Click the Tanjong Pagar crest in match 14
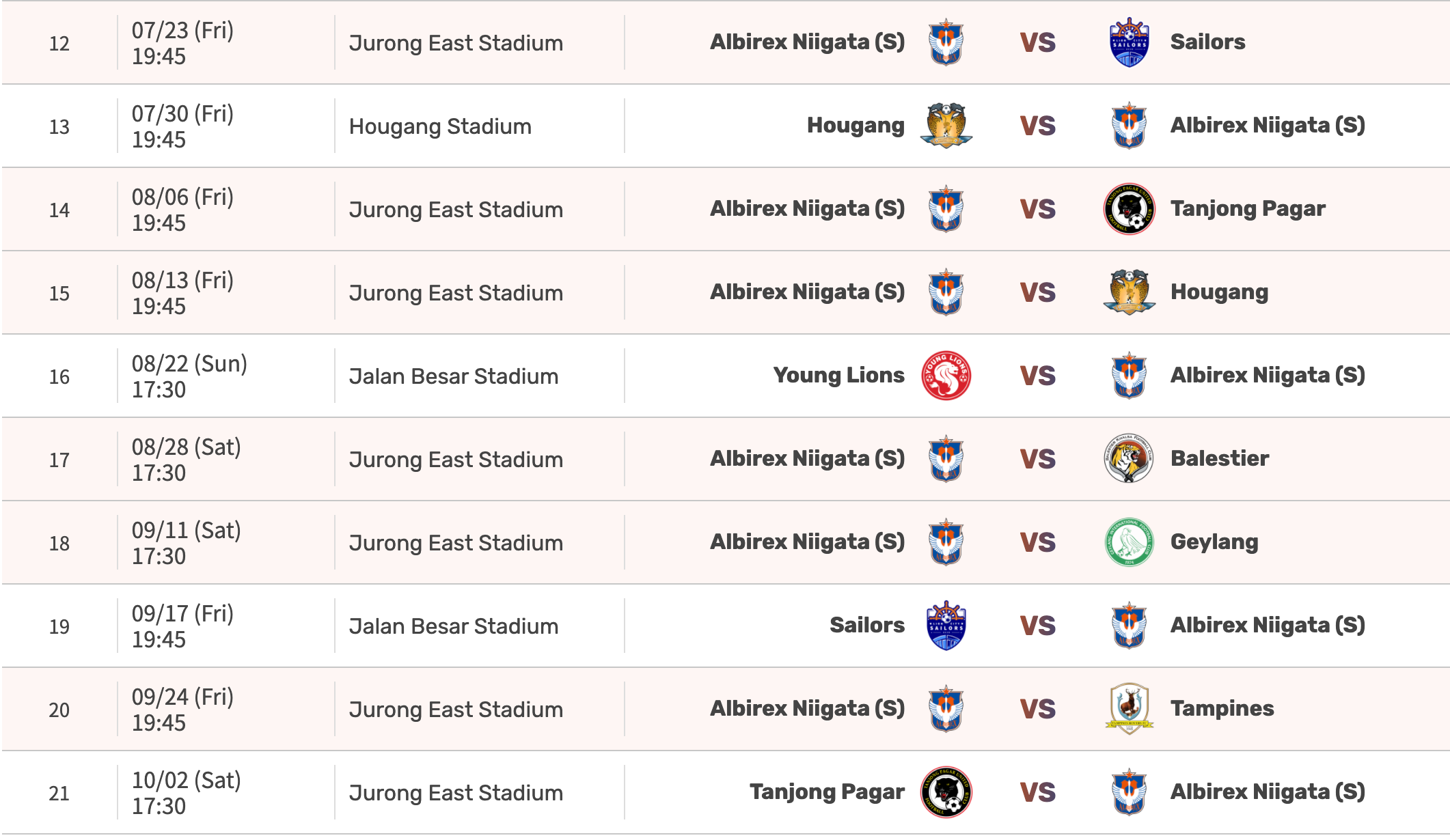This screenshot has height=840, width=1450. (1129, 209)
